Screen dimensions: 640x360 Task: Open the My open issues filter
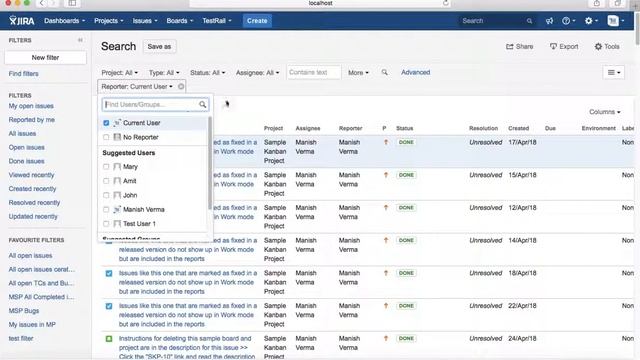point(31,106)
